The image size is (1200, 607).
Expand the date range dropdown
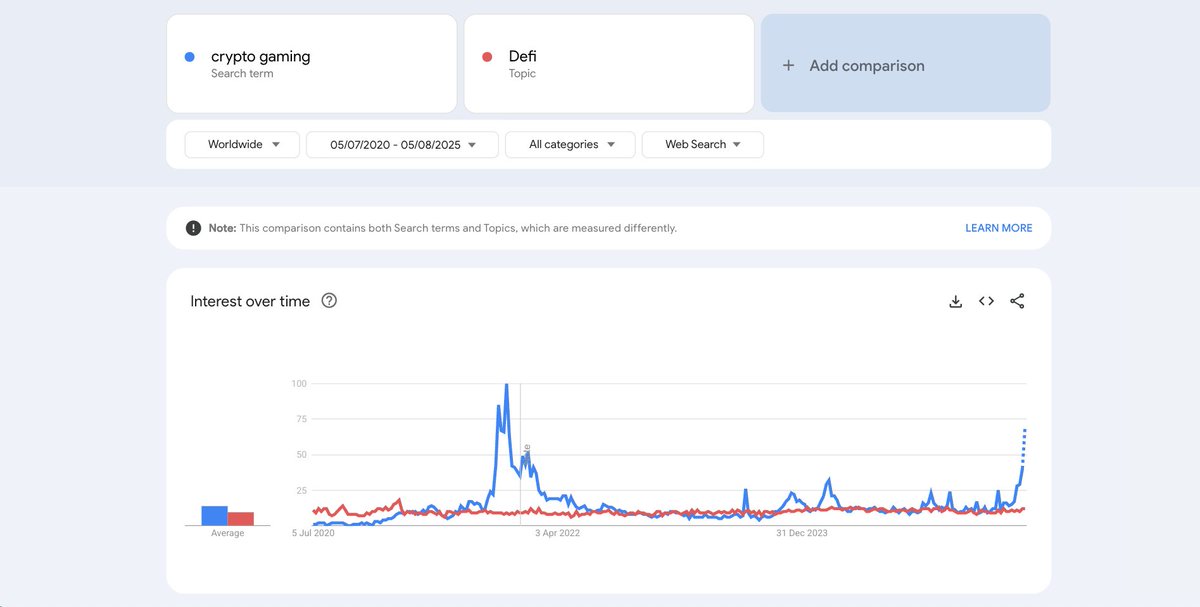[402, 145]
